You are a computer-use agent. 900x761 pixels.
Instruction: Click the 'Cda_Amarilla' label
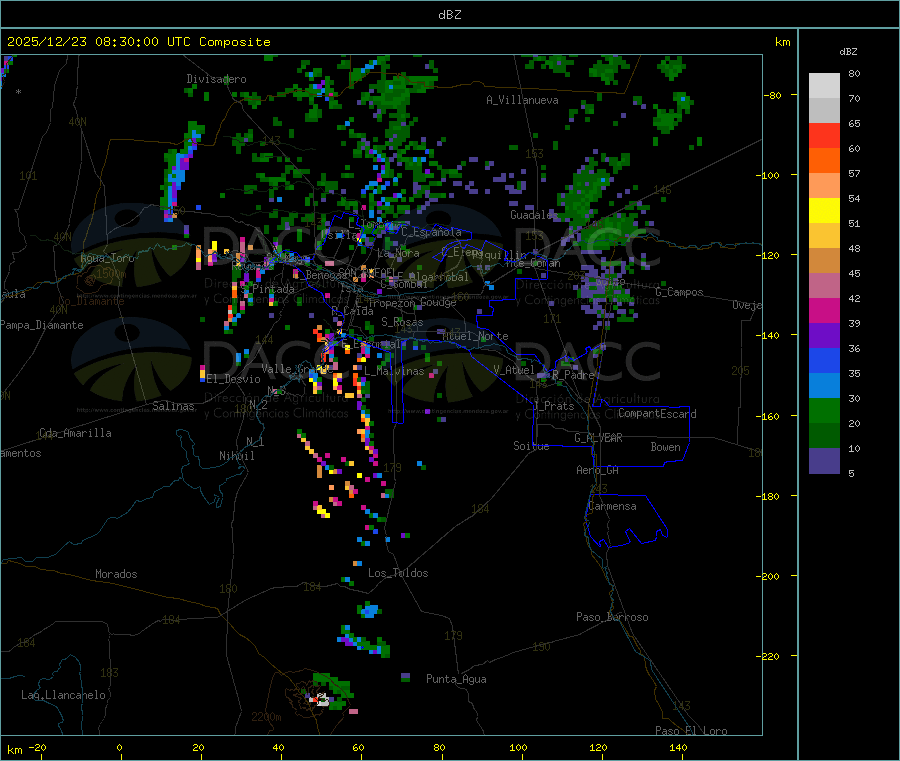(75, 433)
